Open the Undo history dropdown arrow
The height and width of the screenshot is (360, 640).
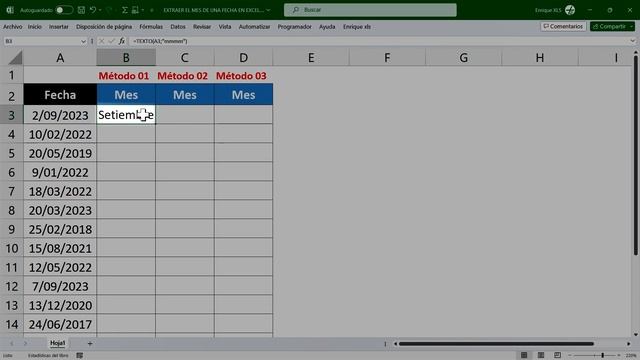[x=100, y=10]
